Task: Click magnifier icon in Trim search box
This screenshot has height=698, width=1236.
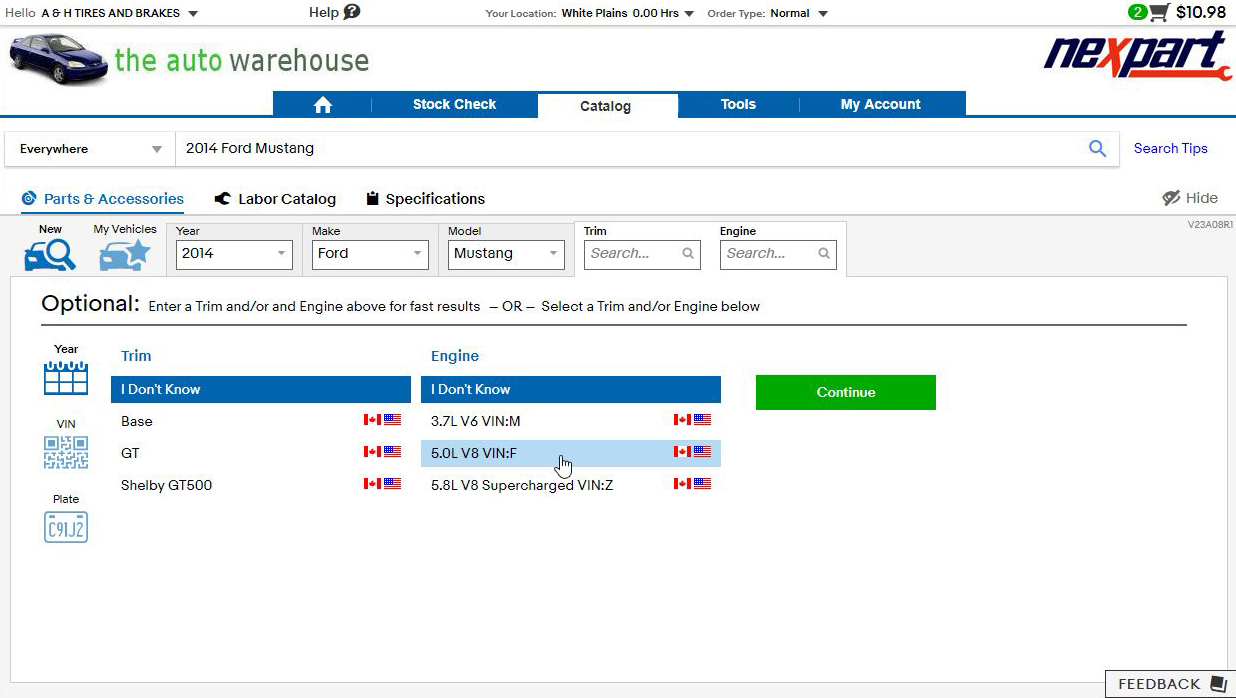Action: click(x=688, y=253)
